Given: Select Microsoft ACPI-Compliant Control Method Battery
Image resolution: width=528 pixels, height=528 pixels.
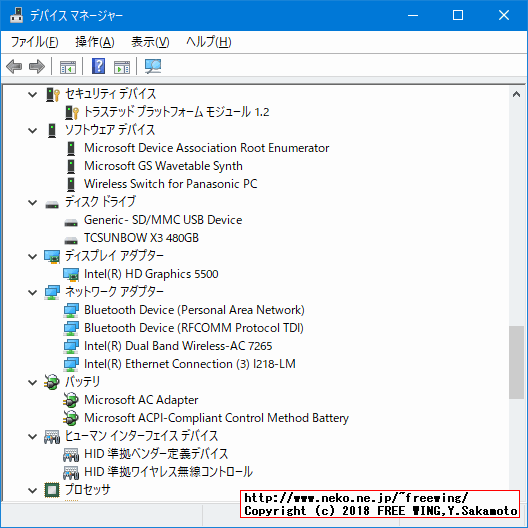Looking at the screenshot, I should point(216,418).
